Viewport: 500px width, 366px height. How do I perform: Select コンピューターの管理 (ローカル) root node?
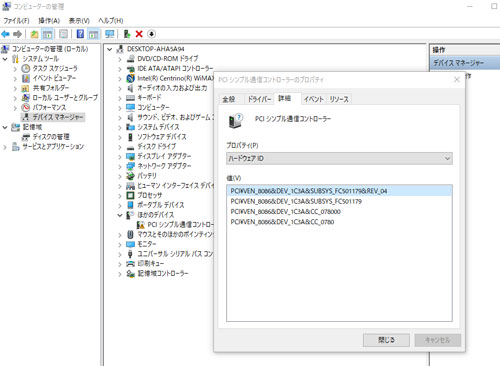(x=50, y=49)
